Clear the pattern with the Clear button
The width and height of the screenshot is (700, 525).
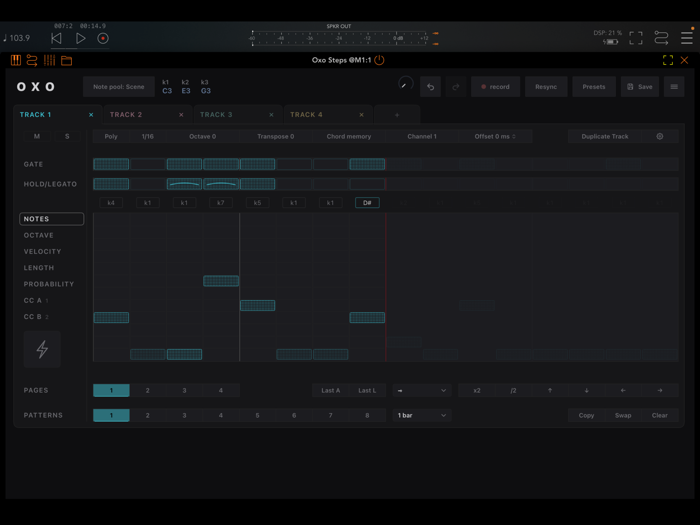pos(659,415)
